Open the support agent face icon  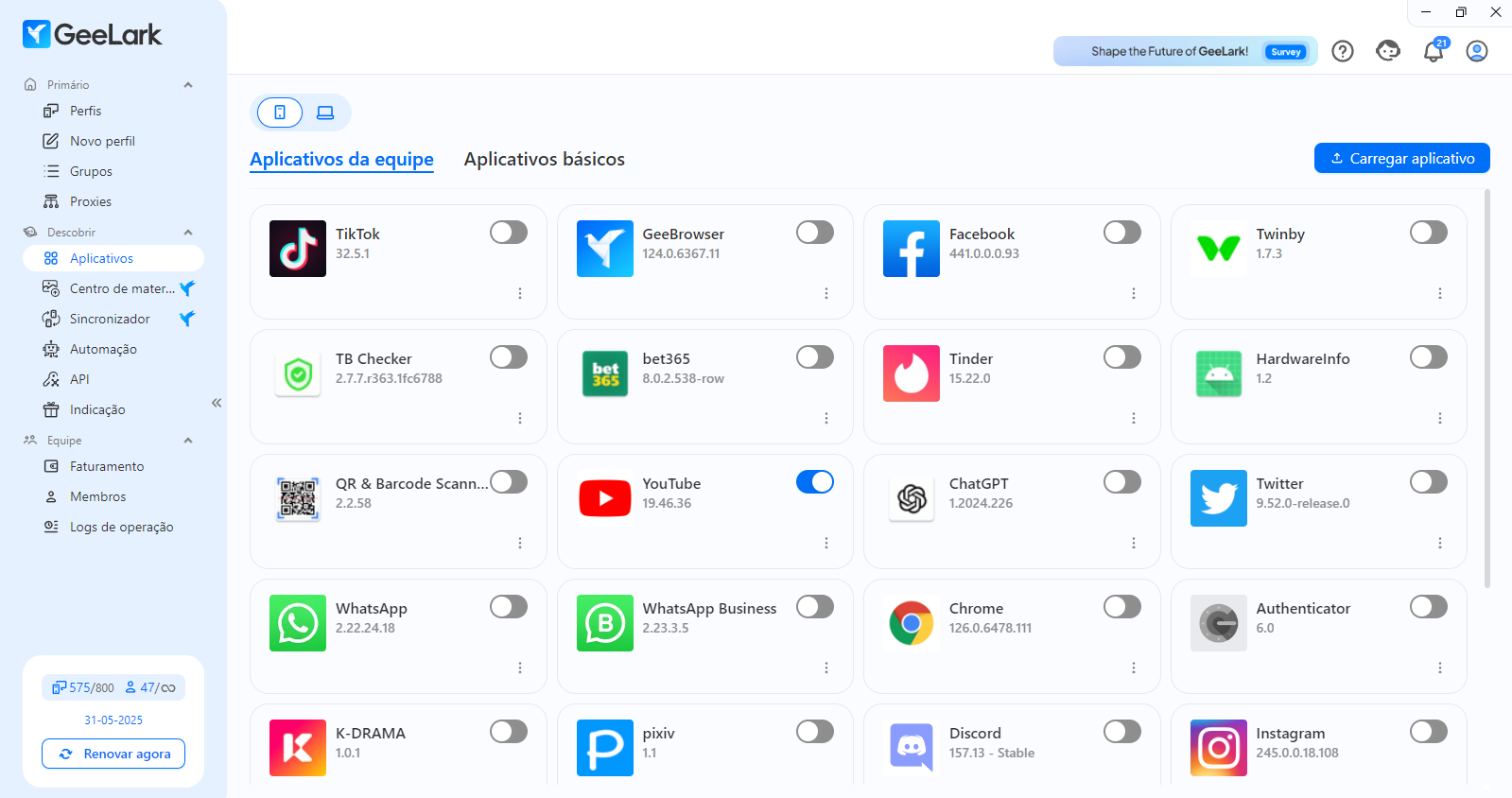coord(1388,51)
